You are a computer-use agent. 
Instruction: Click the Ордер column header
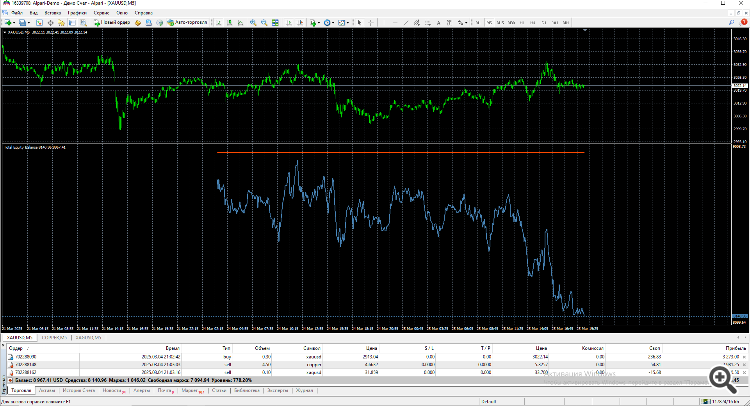pyautogui.click(x=16, y=348)
